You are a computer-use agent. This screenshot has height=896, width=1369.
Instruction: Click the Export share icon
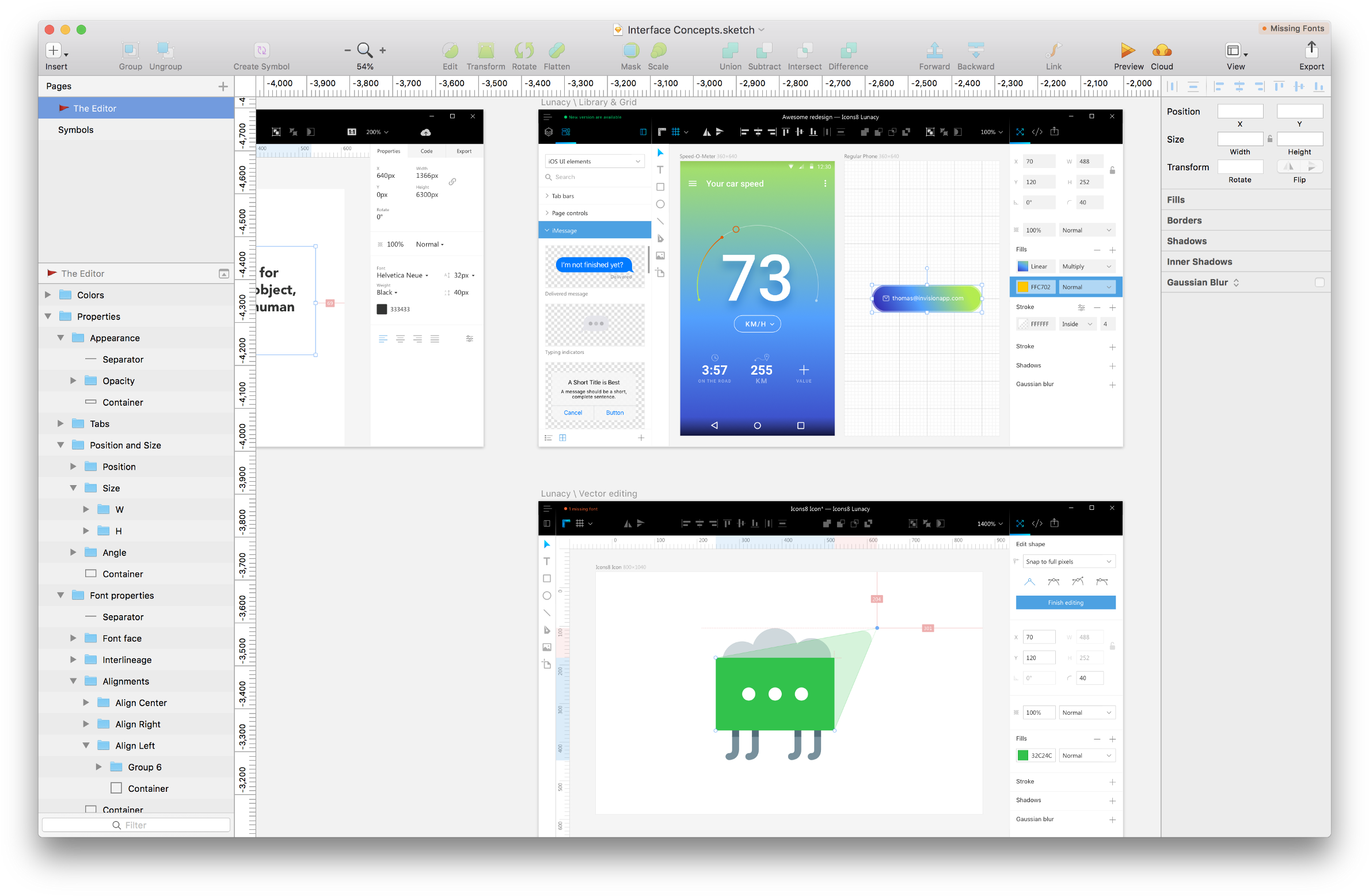tap(1311, 49)
